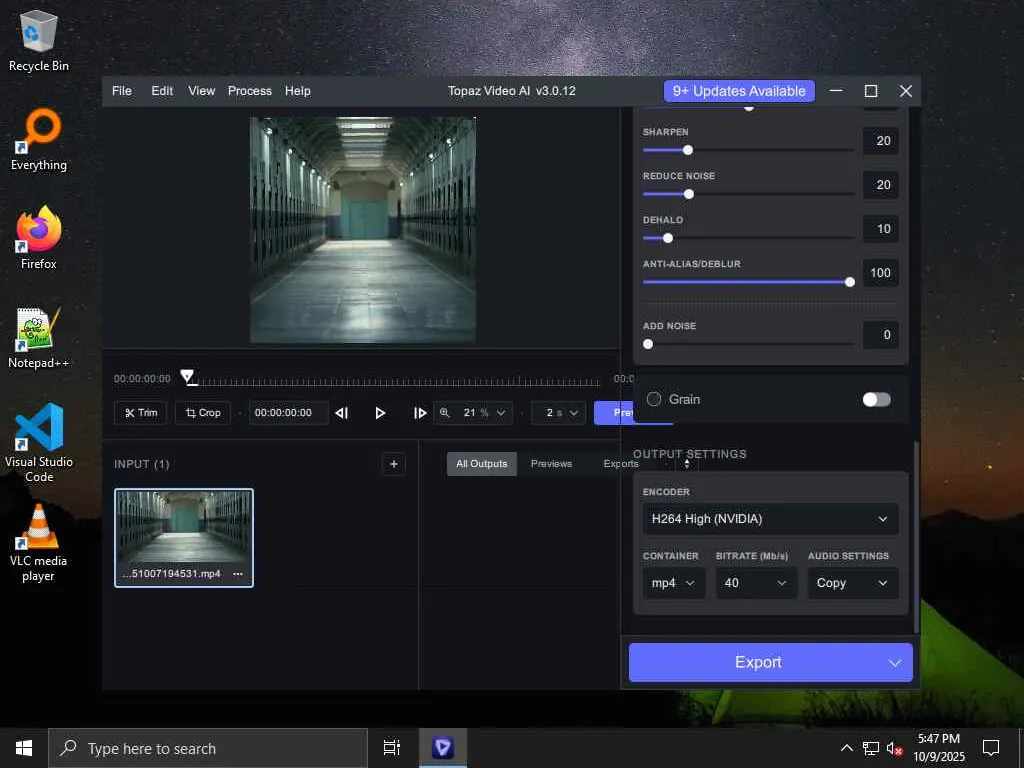Click the Export button
This screenshot has width=1024, height=768.
tap(757, 662)
